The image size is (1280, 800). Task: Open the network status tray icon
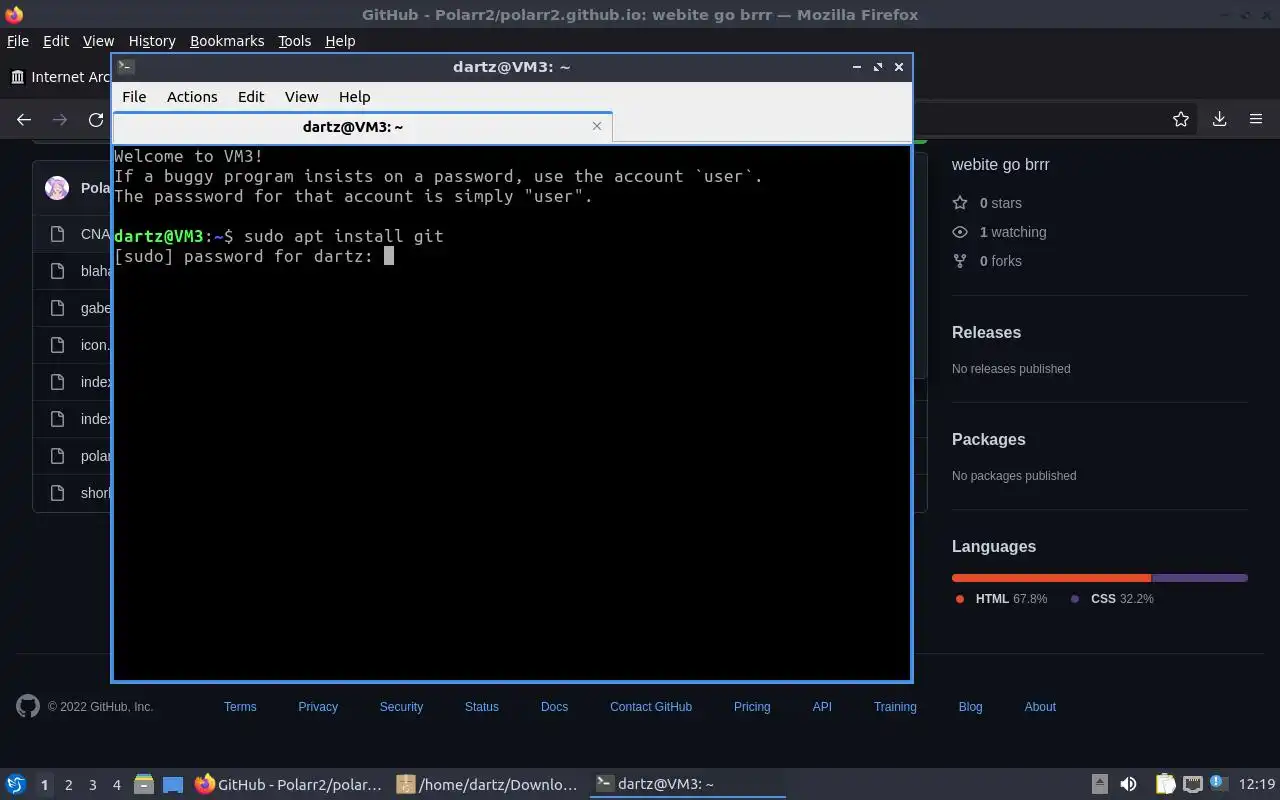1192,784
